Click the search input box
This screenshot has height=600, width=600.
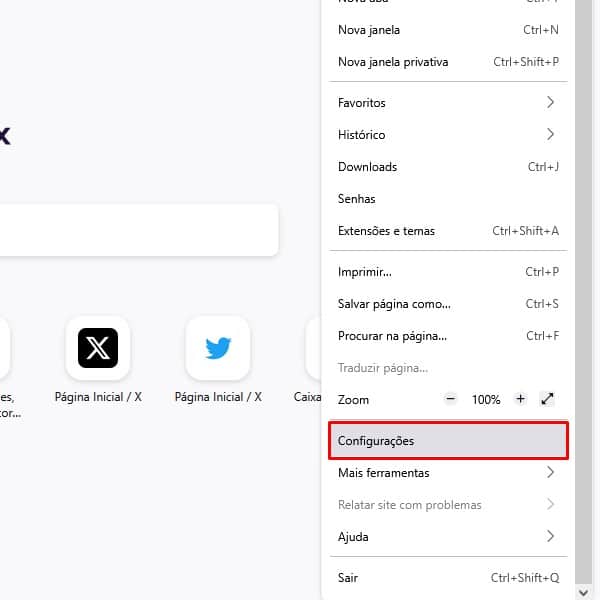(x=139, y=230)
